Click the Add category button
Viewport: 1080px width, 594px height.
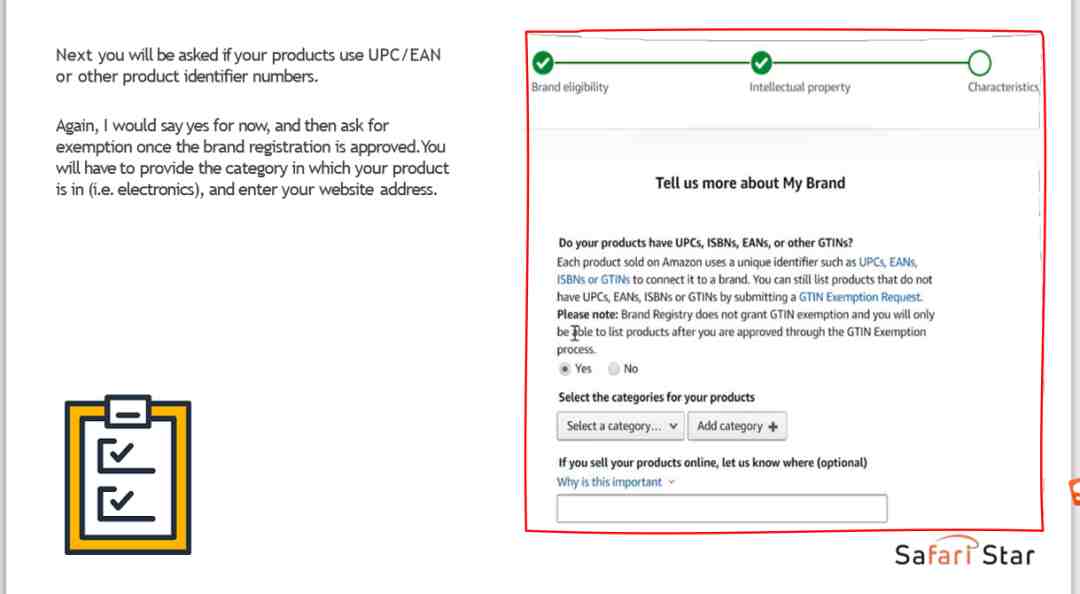tap(737, 426)
